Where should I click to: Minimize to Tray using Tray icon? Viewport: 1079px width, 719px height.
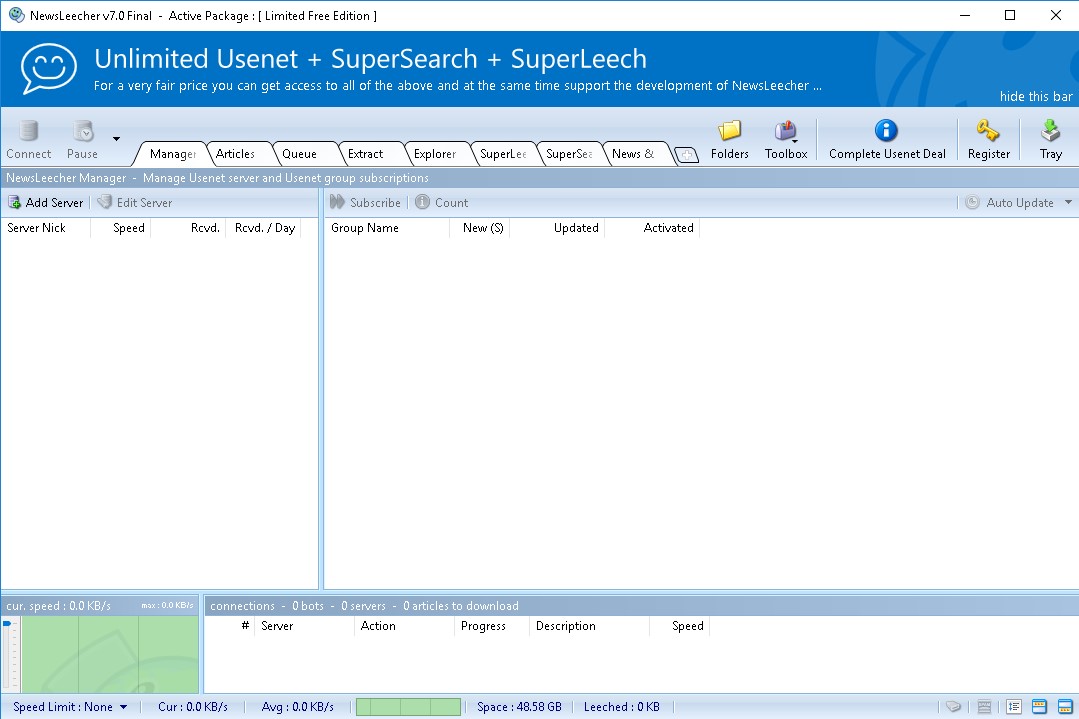1051,130
